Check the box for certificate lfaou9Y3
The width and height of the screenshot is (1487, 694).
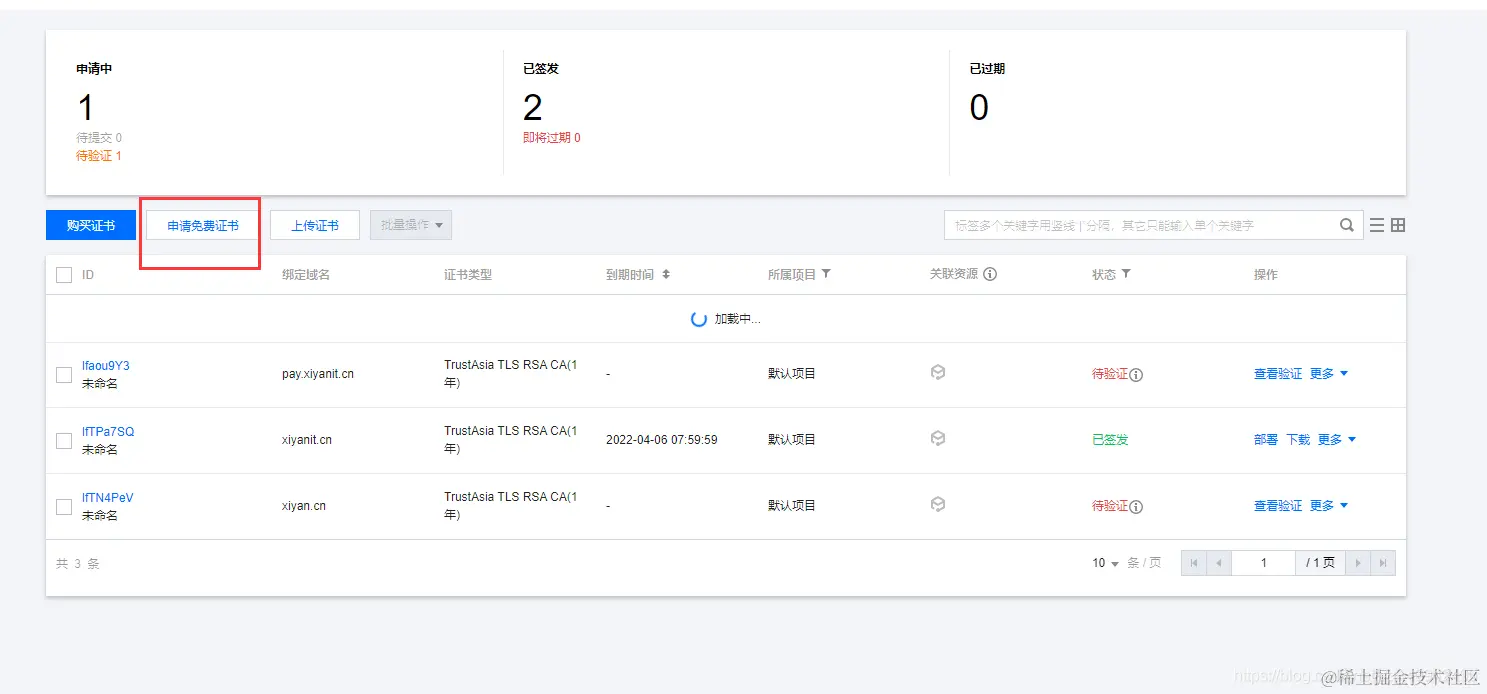(64, 375)
